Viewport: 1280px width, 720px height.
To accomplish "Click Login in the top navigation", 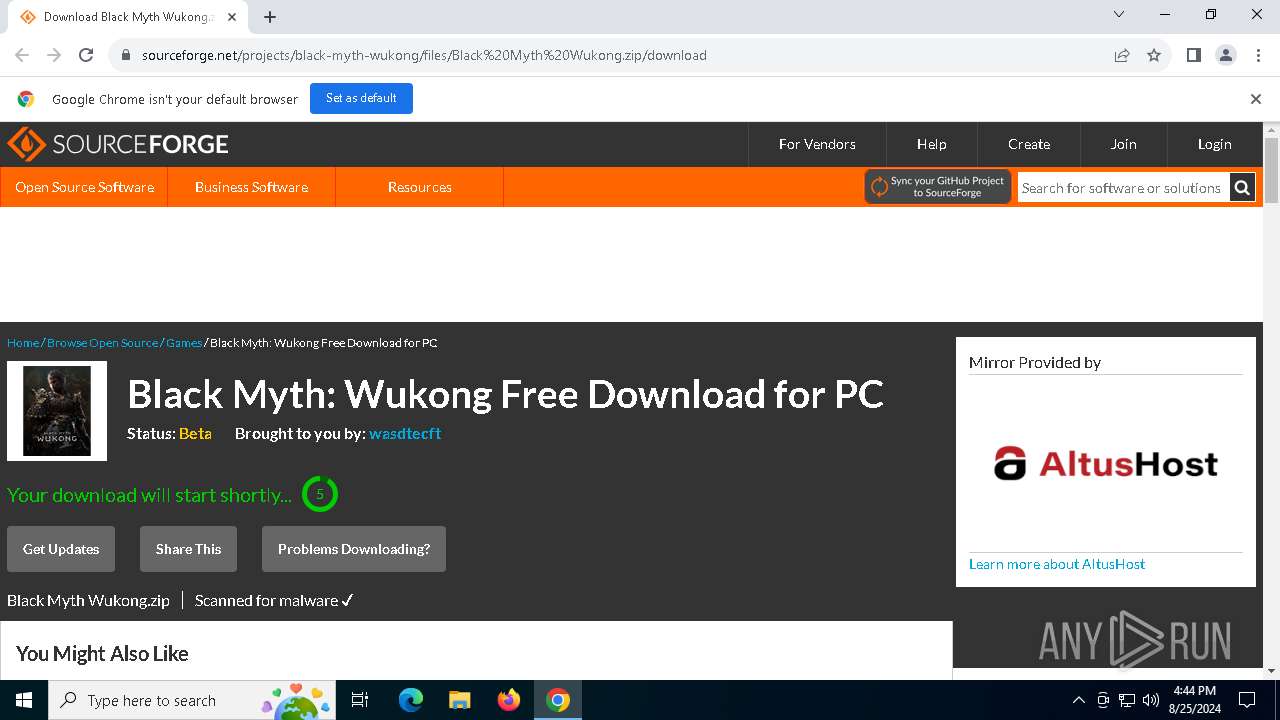I will tap(1214, 144).
